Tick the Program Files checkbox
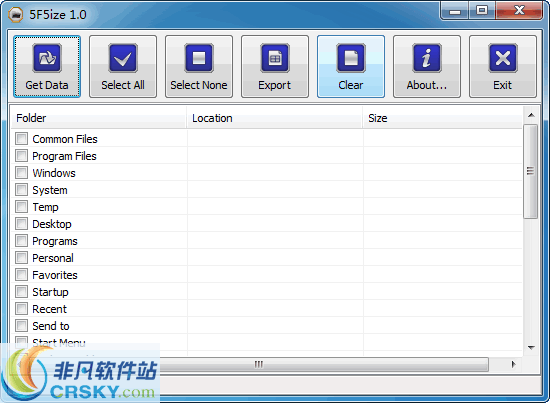550x403 pixels. pyautogui.click(x=21, y=155)
